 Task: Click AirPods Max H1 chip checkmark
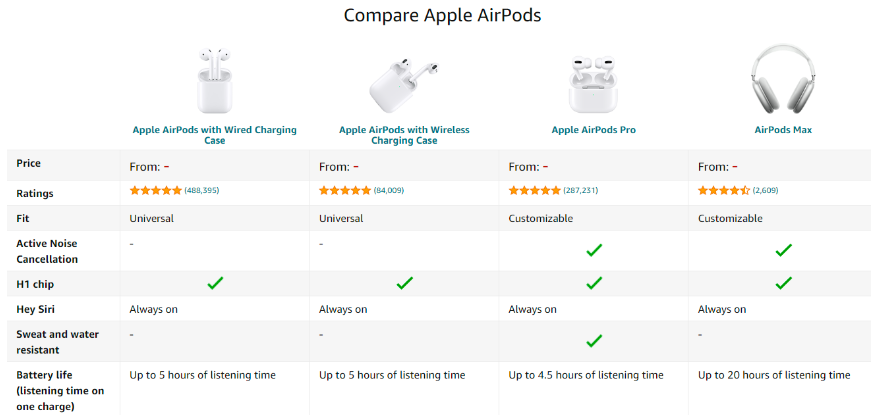pos(783,283)
